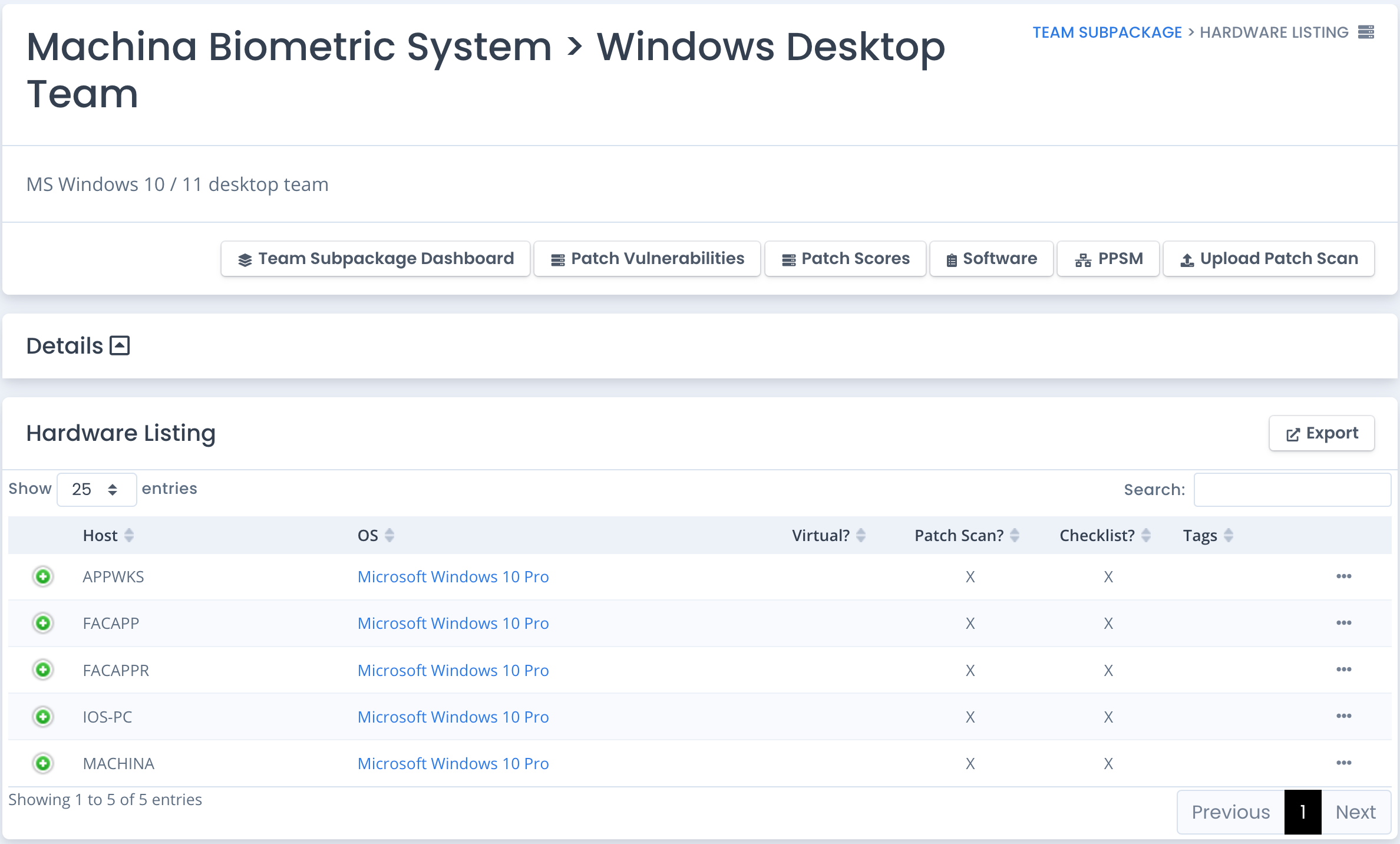The image size is (1400, 844).
Task: Open APPWKS Microsoft Windows 10 Pro link
Action: (x=453, y=576)
